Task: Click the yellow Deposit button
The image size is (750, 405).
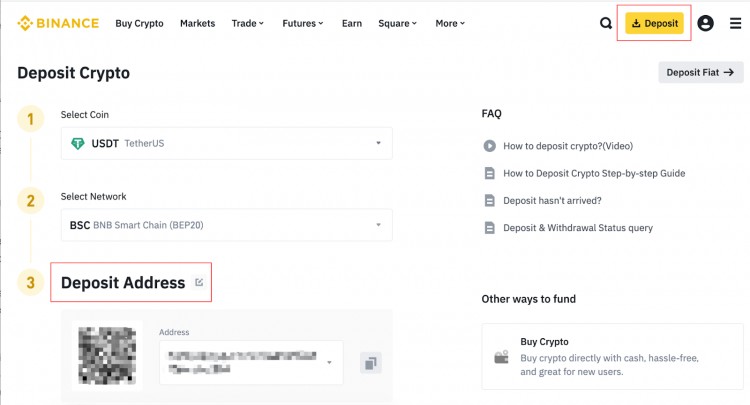Action: (654, 23)
